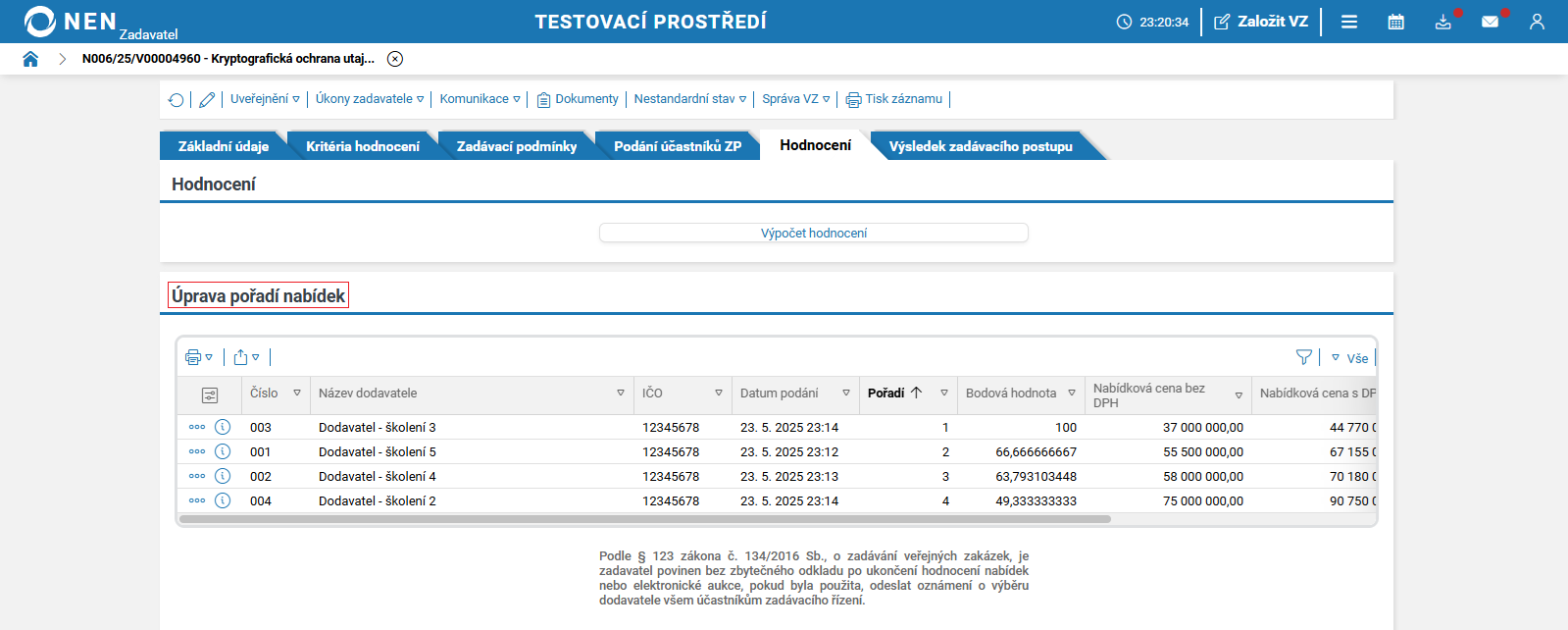Open Výsledek zadávacího postupu tab
This screenshot has height=630, width=1568.
(981, 146)
